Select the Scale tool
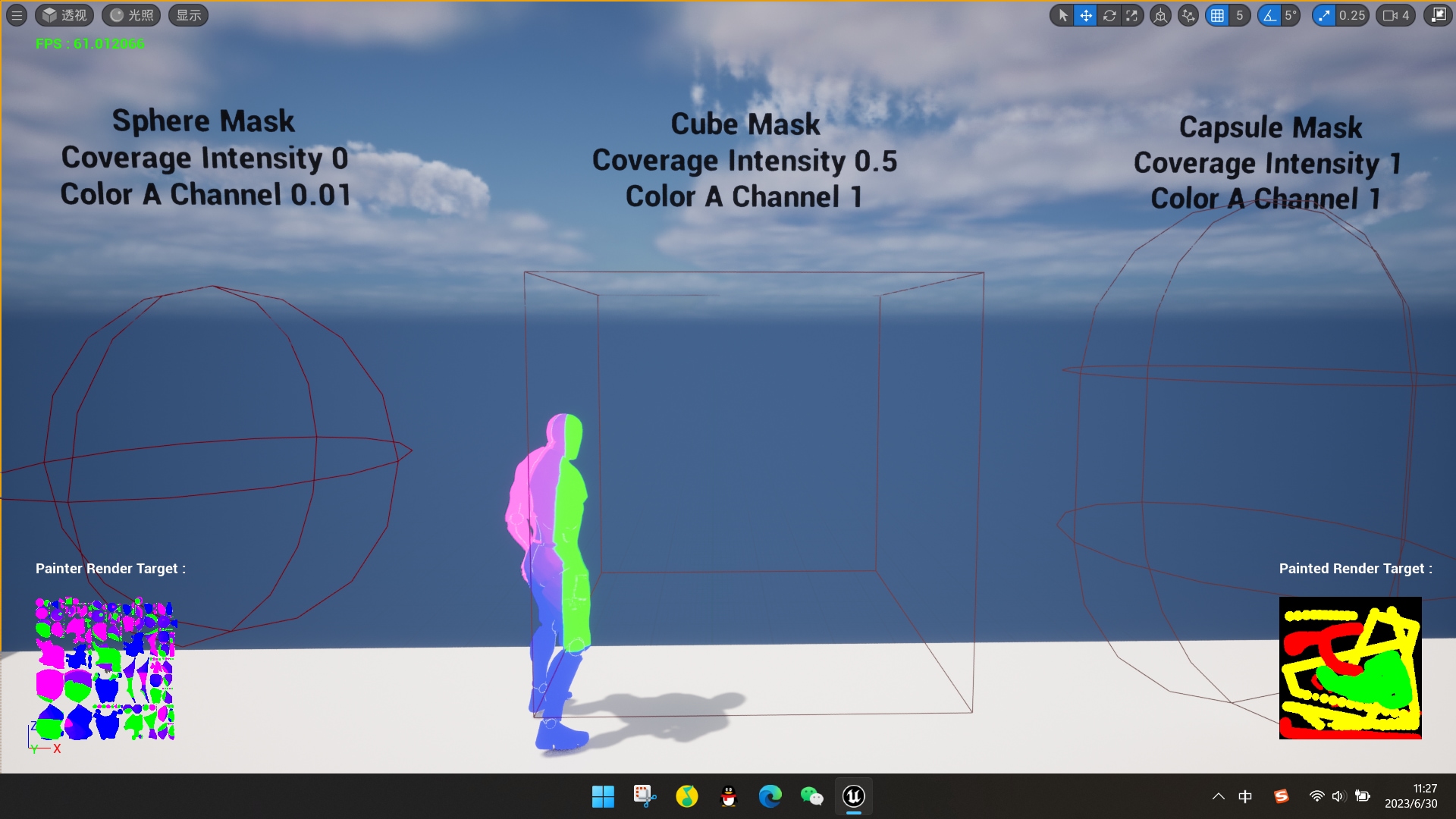The image size is (1456, 819). point(1131,15)
